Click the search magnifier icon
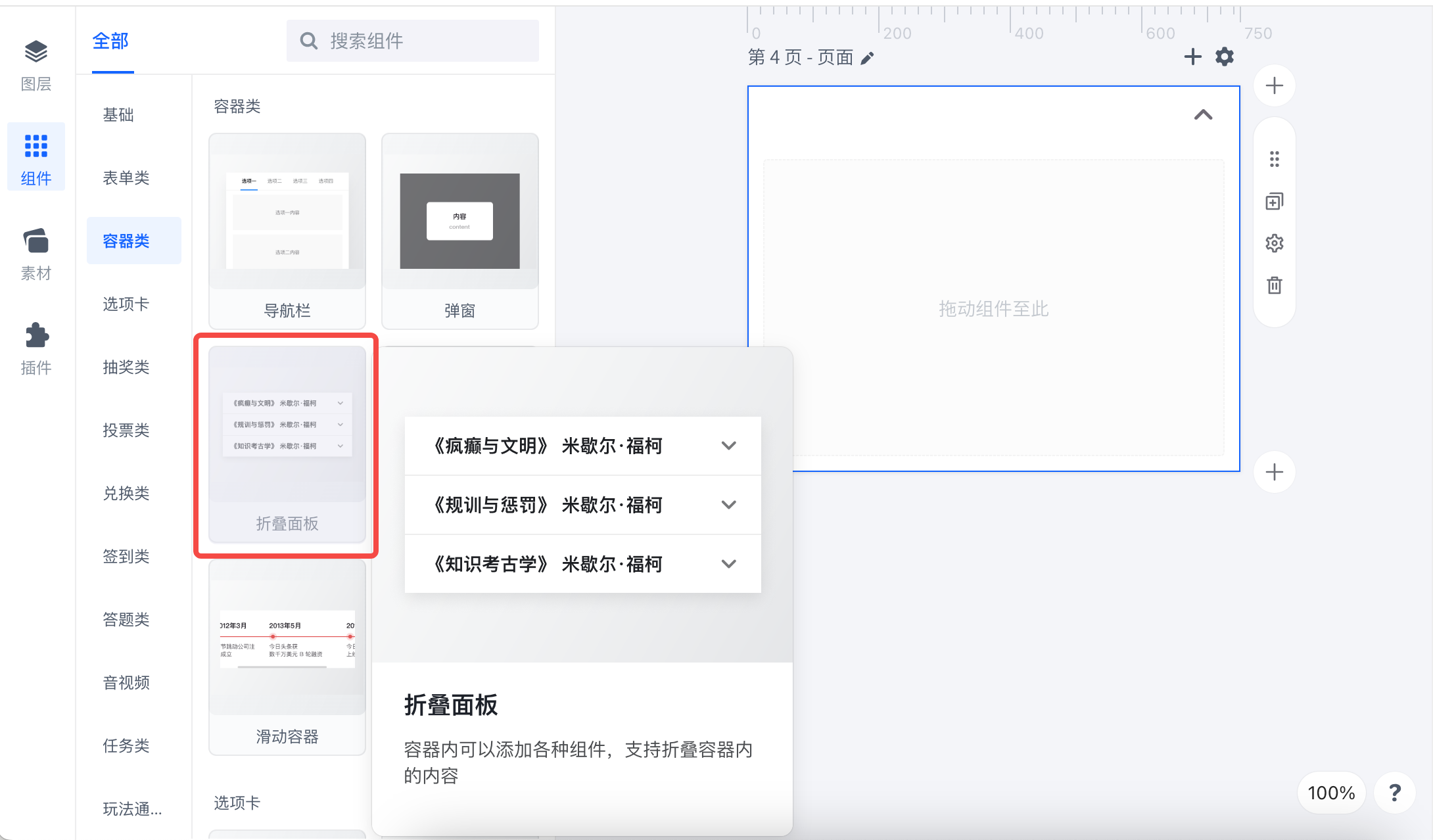The height and width of the screenshot is (840, 1433). (x=308, y=41)
